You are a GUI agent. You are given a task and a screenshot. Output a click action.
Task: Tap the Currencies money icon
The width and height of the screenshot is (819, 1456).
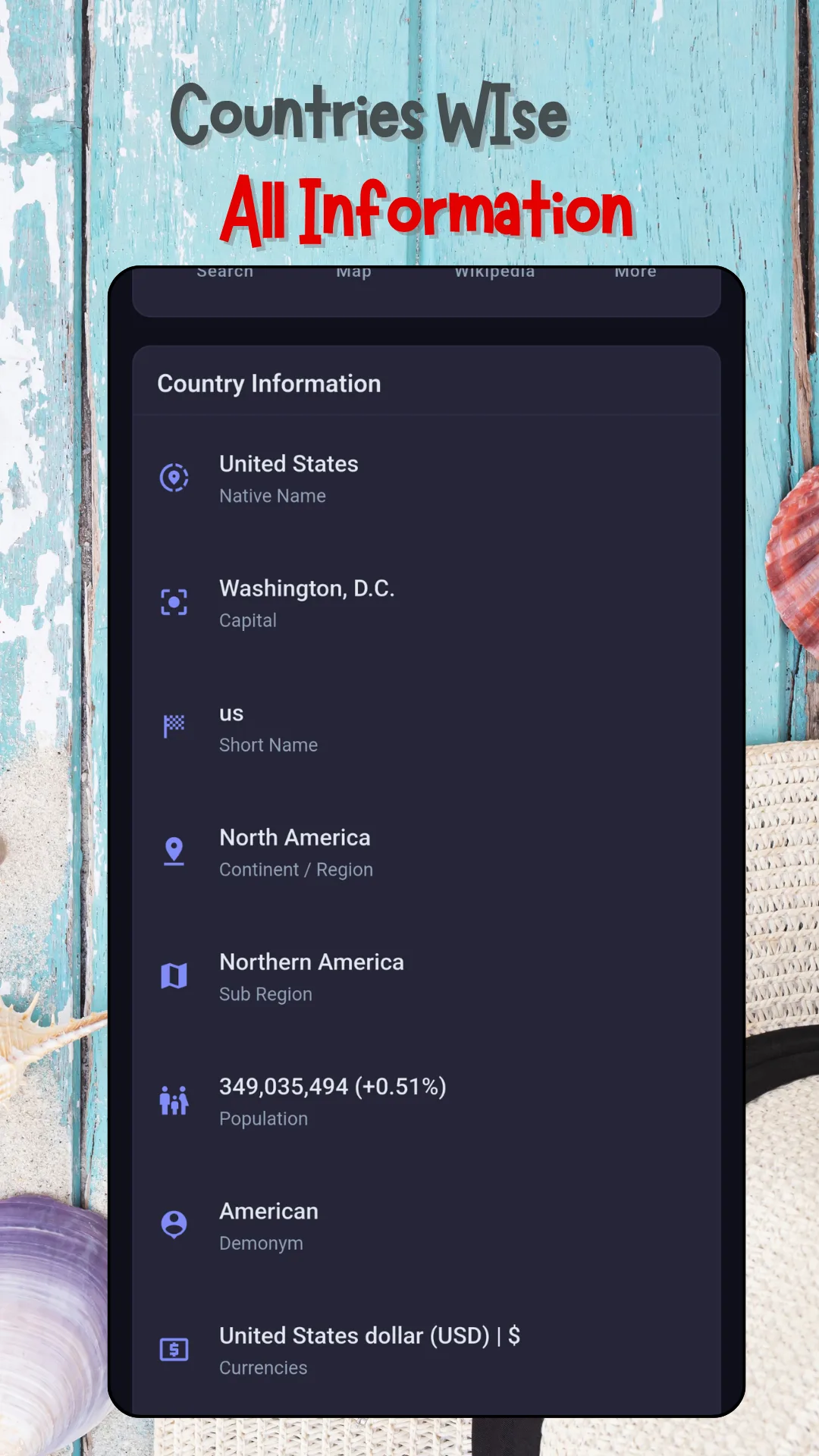pos(174,1349)
